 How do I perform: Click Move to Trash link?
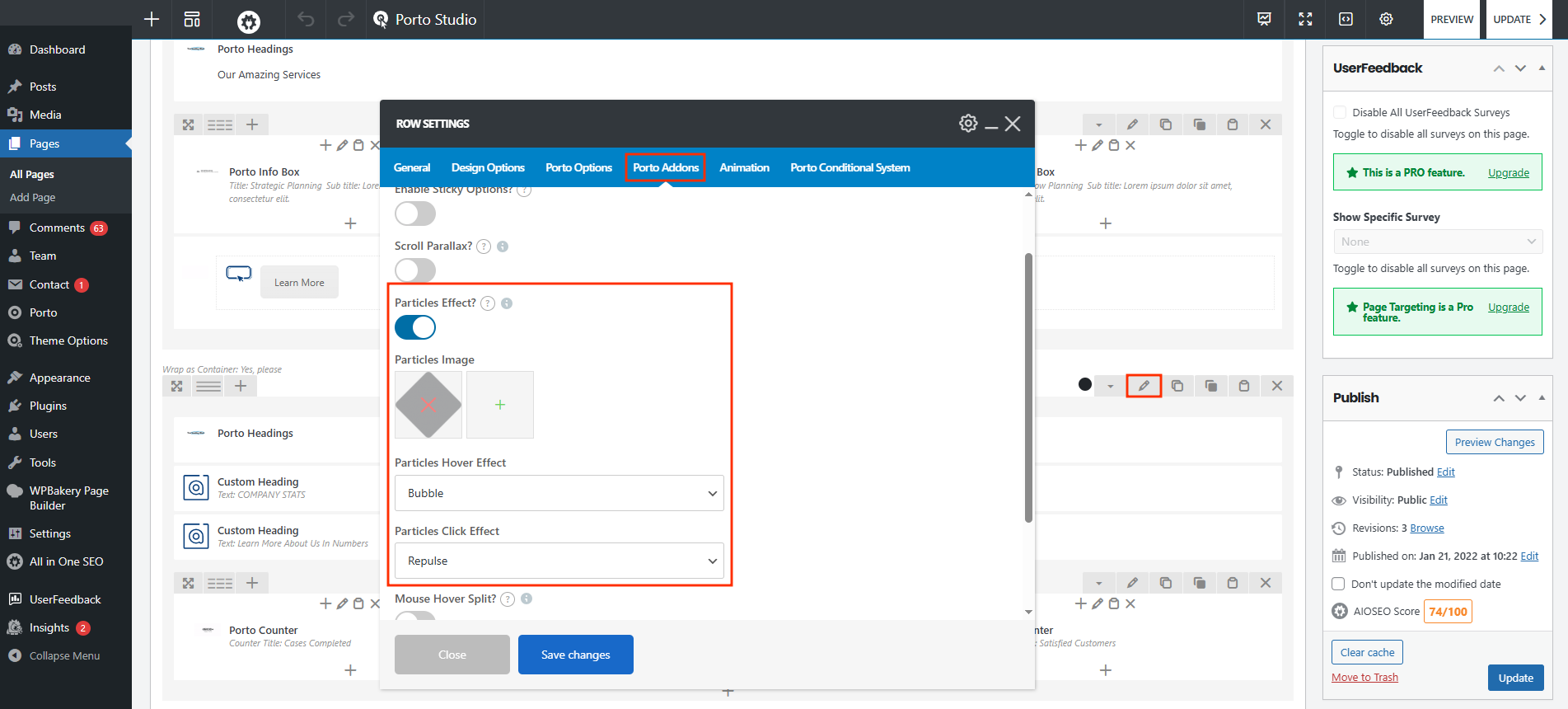click(1364, 677)
